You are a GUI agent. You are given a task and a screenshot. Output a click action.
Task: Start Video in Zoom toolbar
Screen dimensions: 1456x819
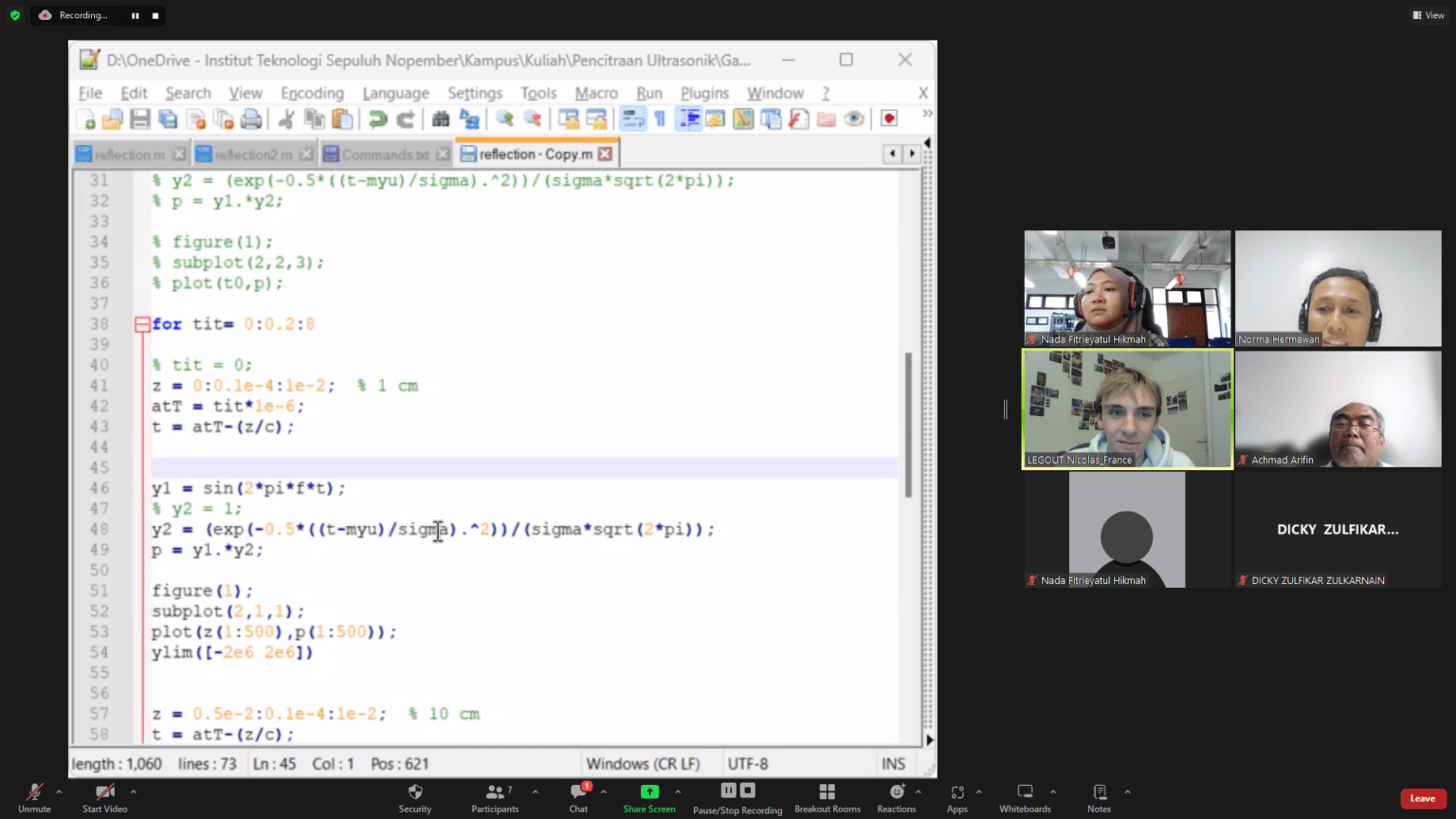pyautogui.click(x=104, y=798)
